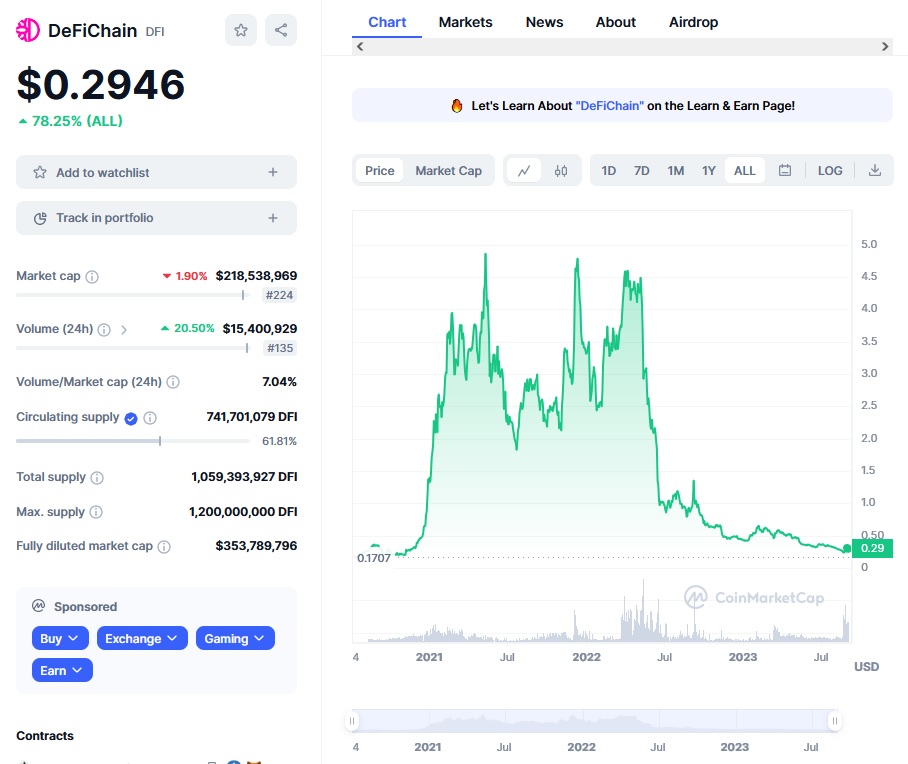
Task: Open the share options icon
Action: click(x=281, y=30)
